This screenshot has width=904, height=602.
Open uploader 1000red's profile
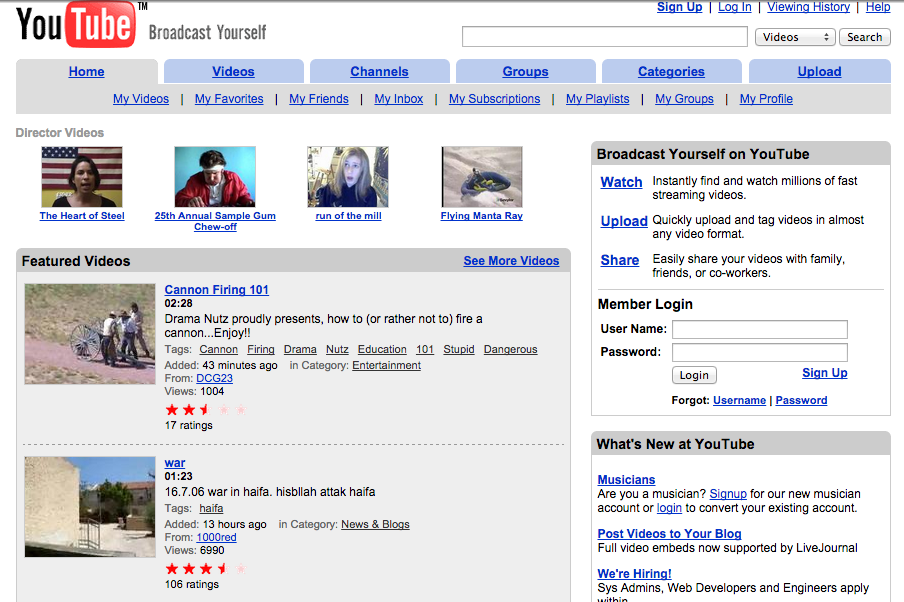pos(216,537)
